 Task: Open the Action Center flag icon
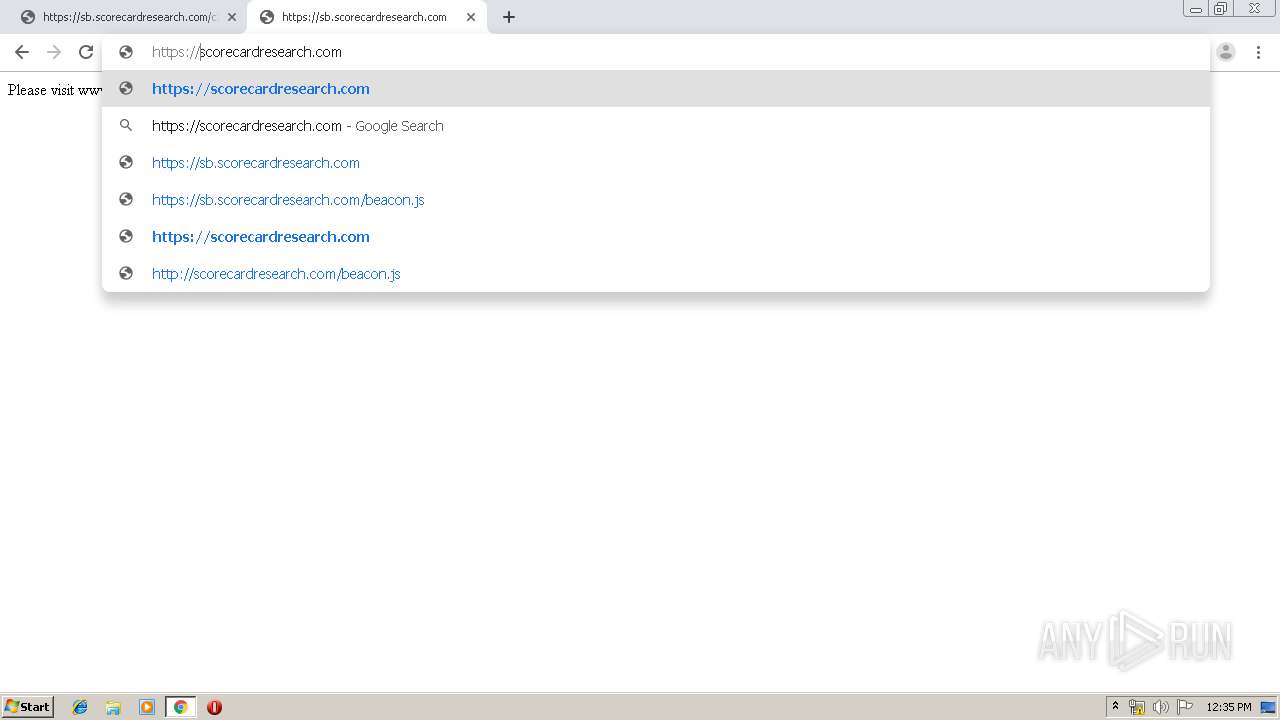tap(1185, 707)
